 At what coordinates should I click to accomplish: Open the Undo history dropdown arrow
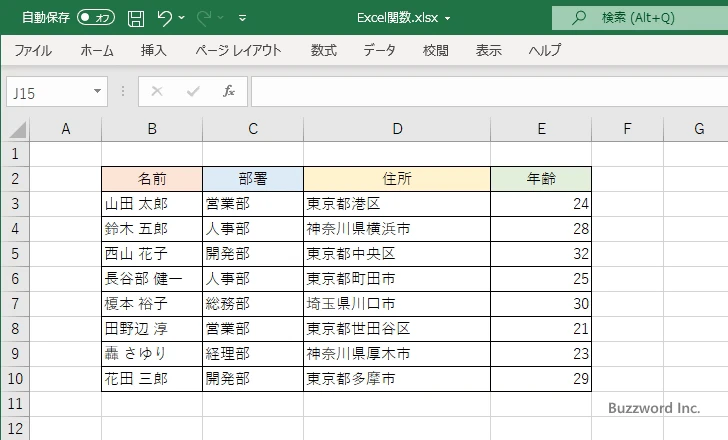pyautogui.click(x=182, y=18)
